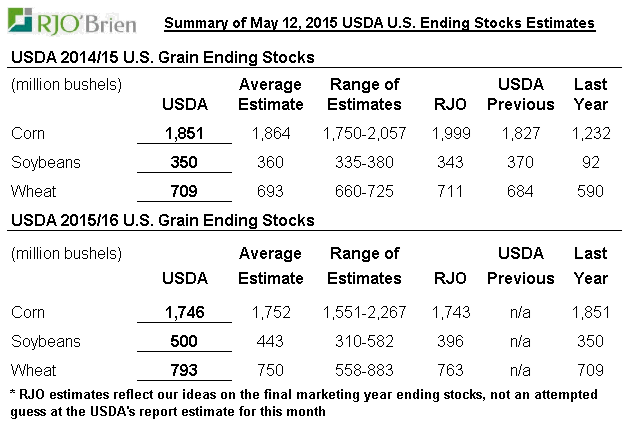Click the 2014/15 soybeans USDA value 350

185,161
